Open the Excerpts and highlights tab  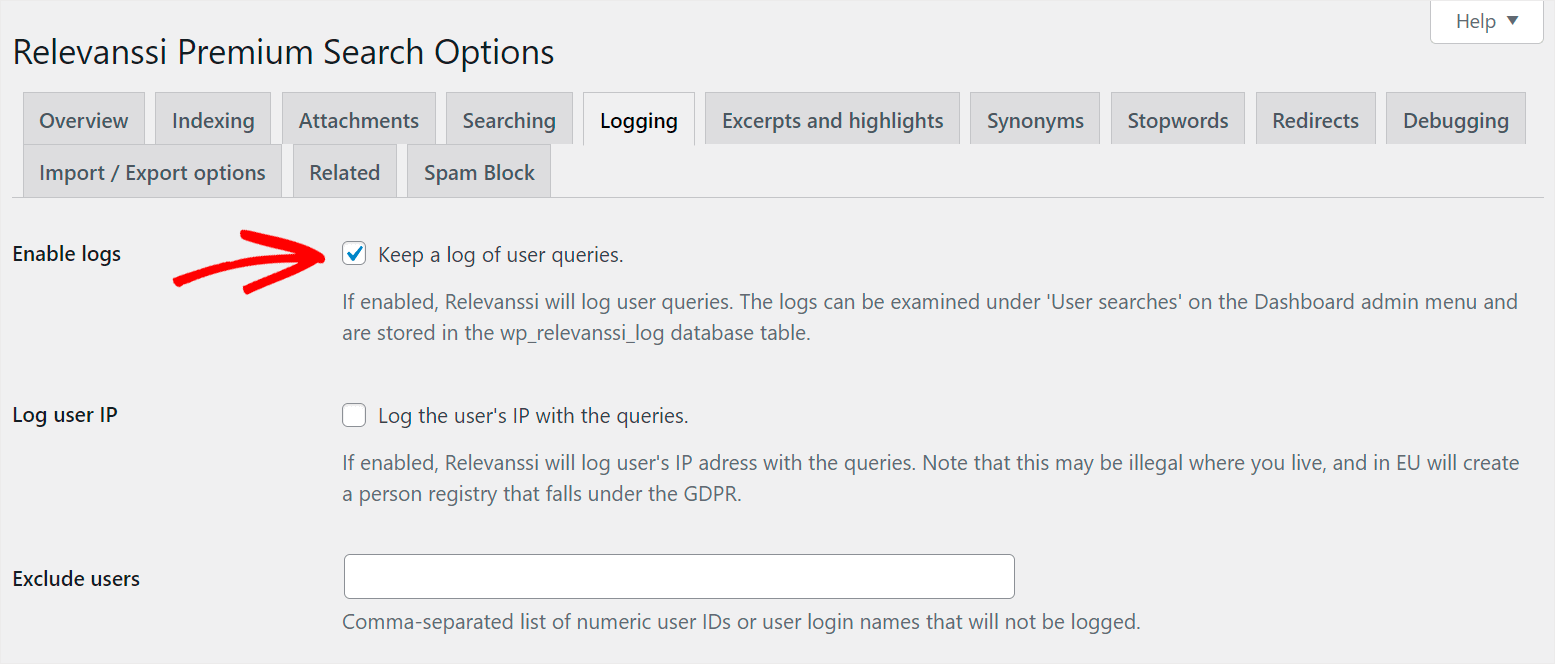tap(831, 118)
